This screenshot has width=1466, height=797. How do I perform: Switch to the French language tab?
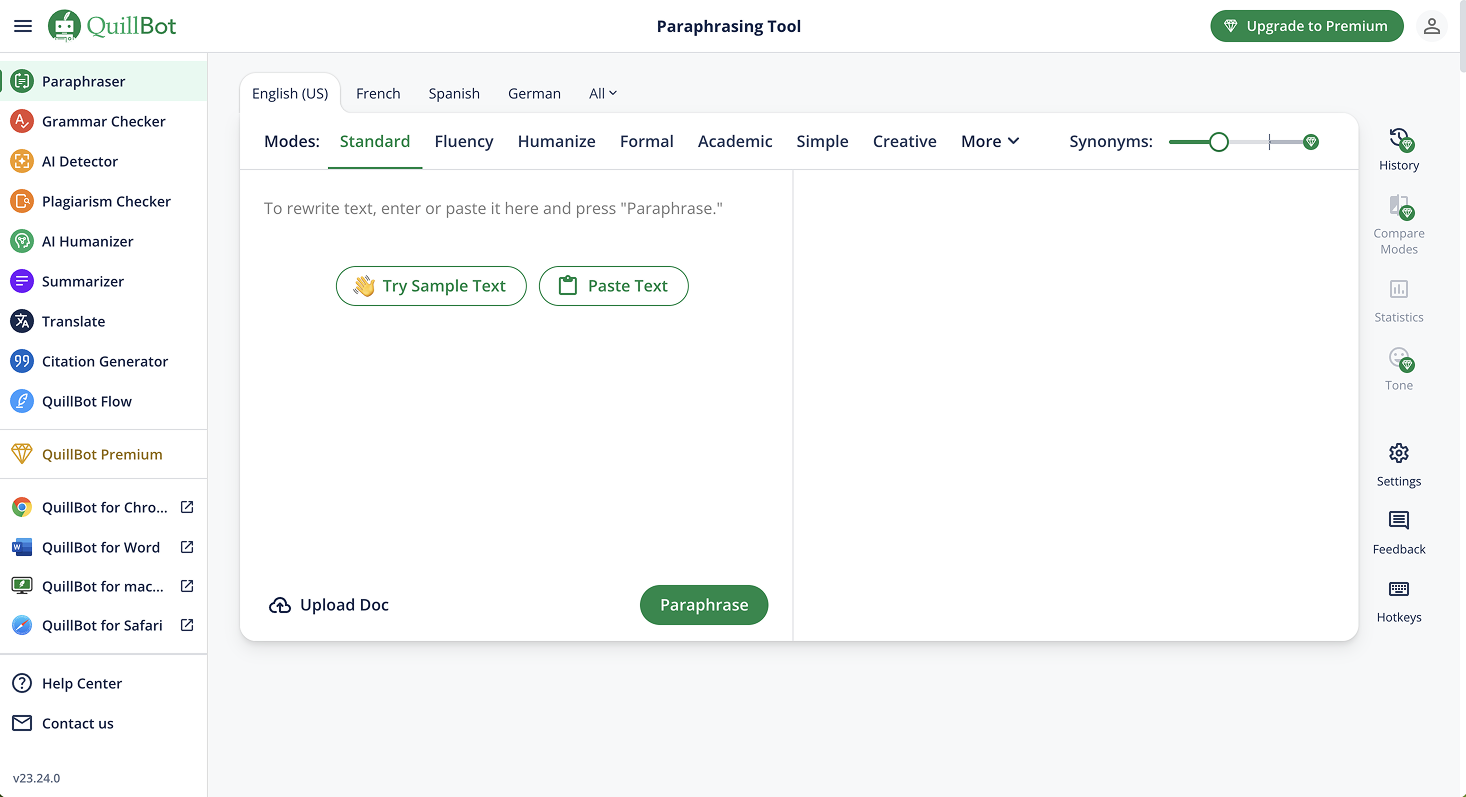(x=378, y=93)
